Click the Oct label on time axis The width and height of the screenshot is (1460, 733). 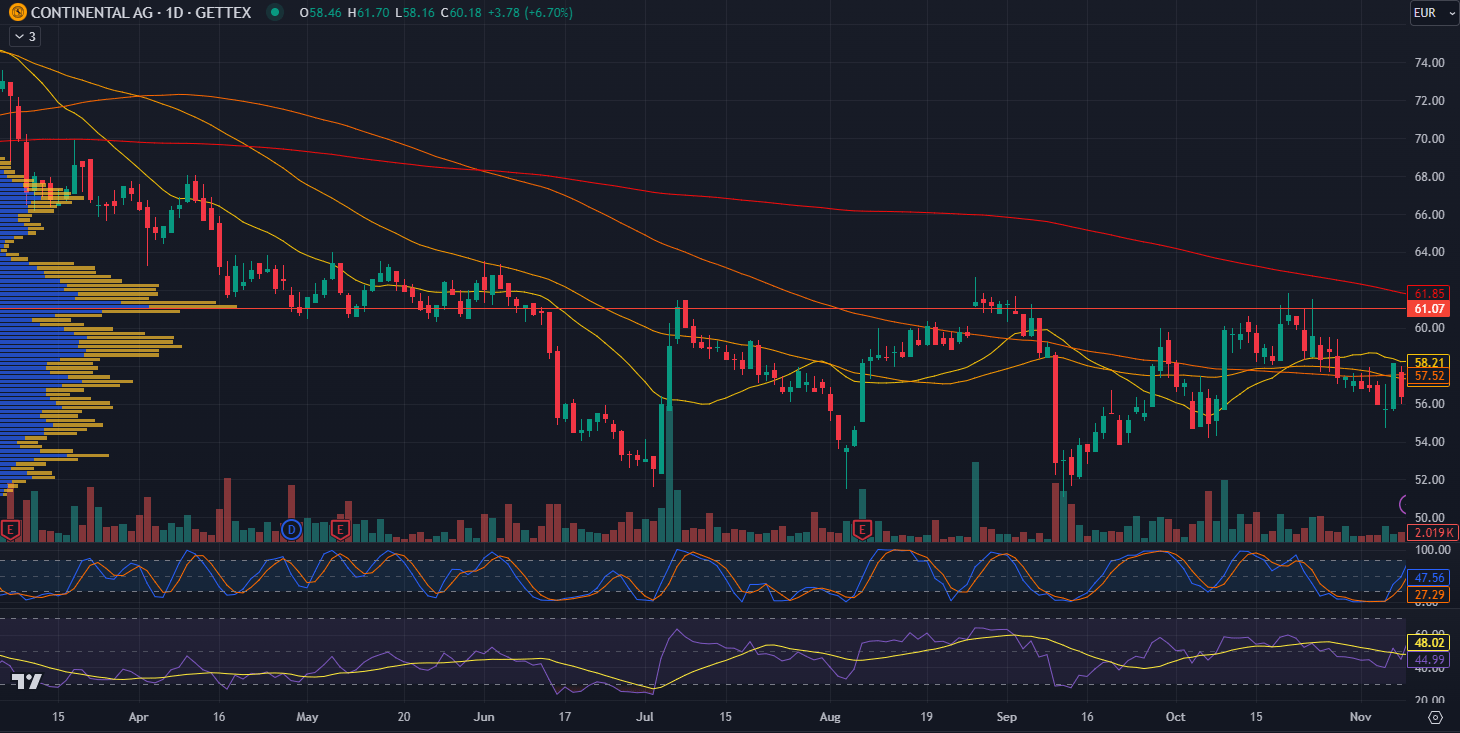[1176, 717]
